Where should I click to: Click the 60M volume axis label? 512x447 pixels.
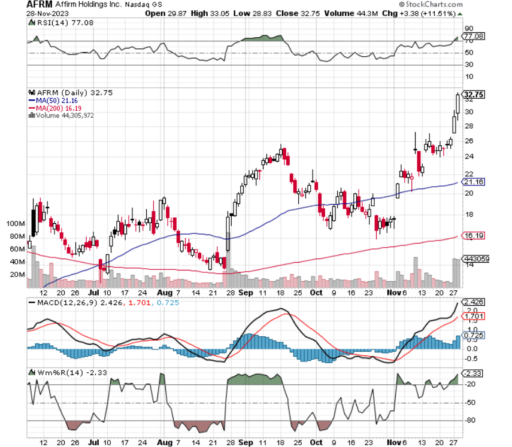tap(17, 249)
